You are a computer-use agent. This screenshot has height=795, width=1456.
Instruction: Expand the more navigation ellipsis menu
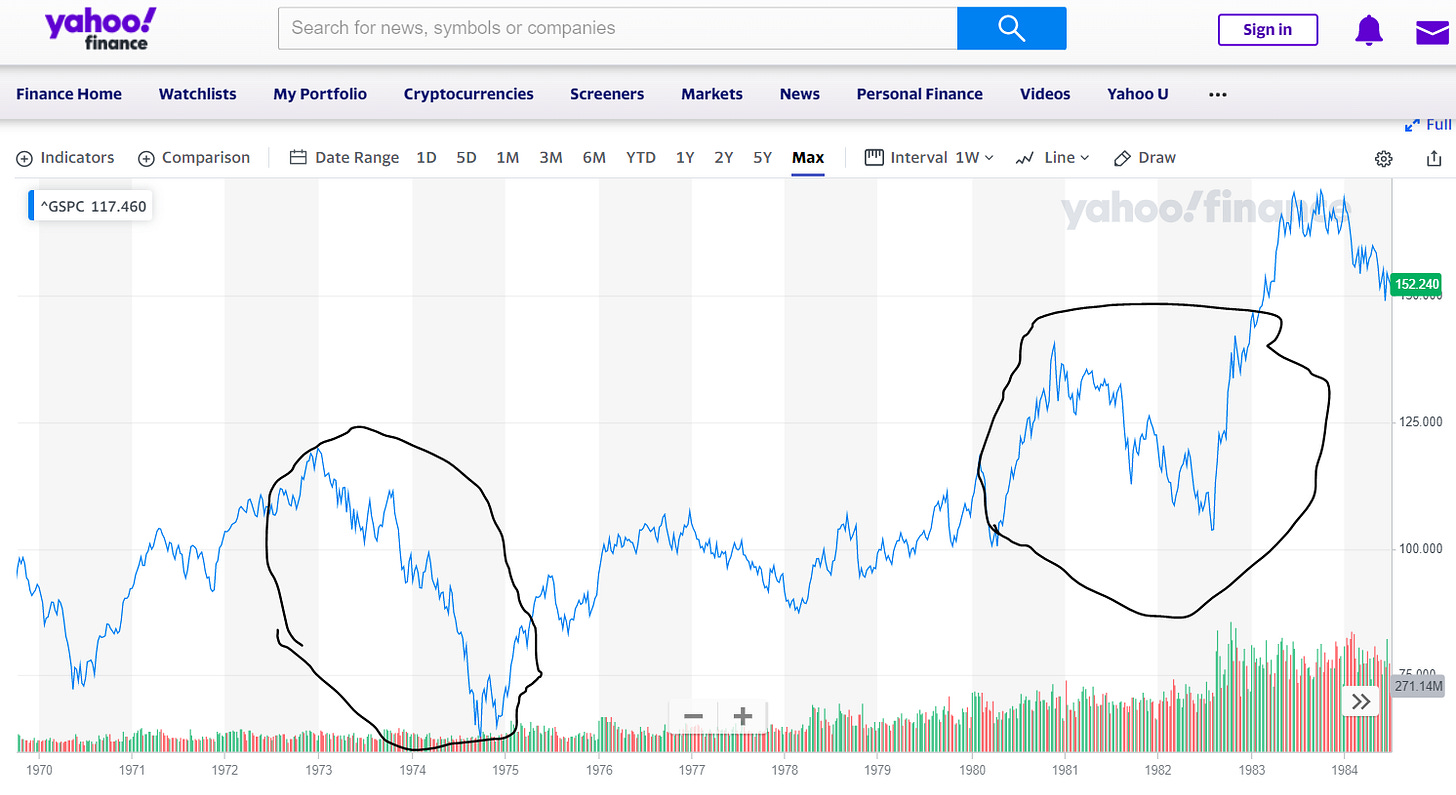tap(1217, 94)
